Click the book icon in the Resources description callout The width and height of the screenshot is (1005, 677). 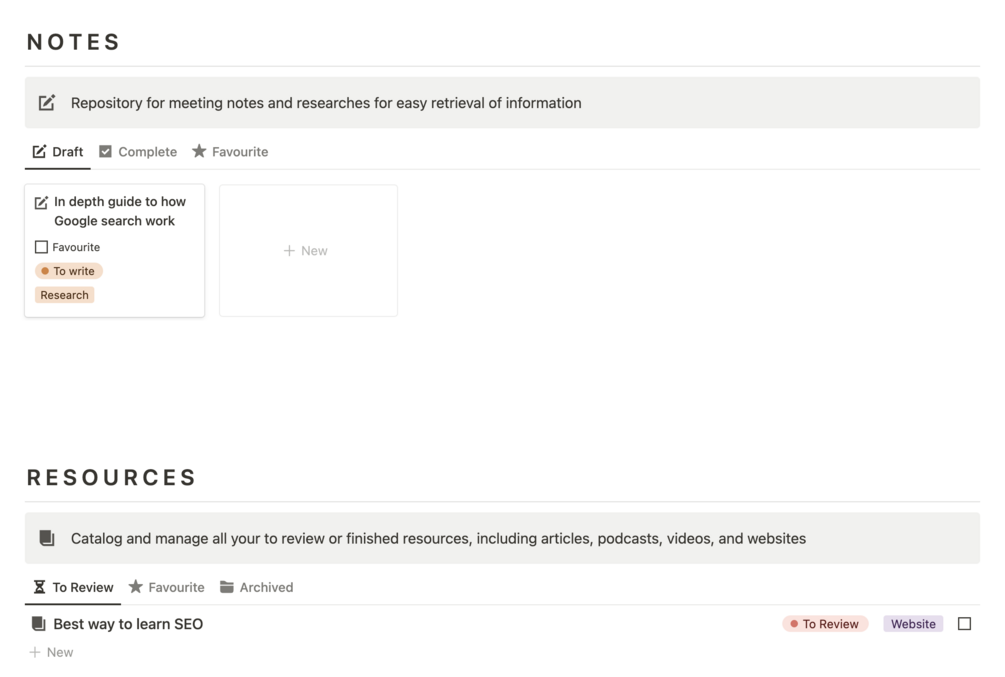coord(47,538)
